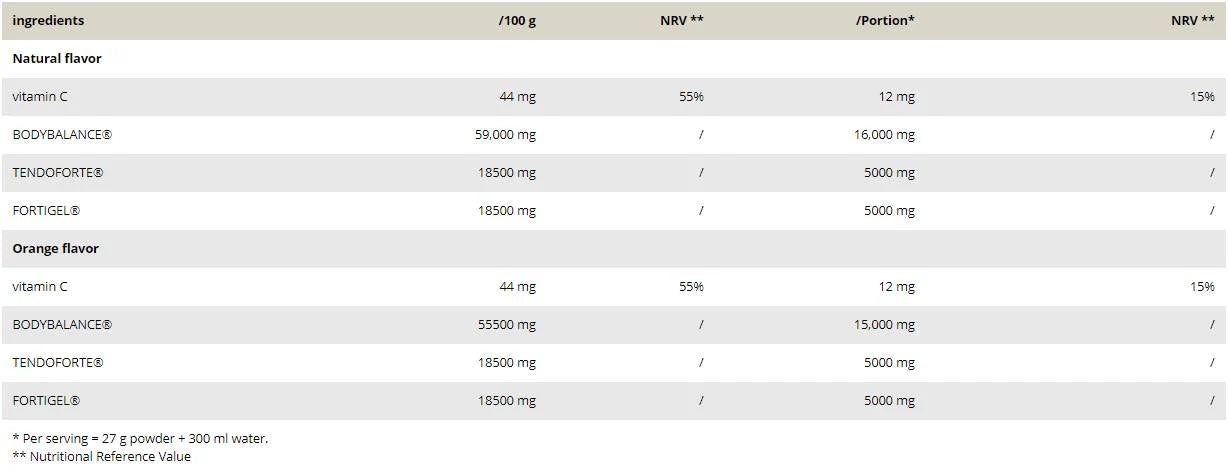This screenshot has width=1228, height=470.
Task: Select the "Orange flavor" section heading
Action: click(x=56, y=248)
